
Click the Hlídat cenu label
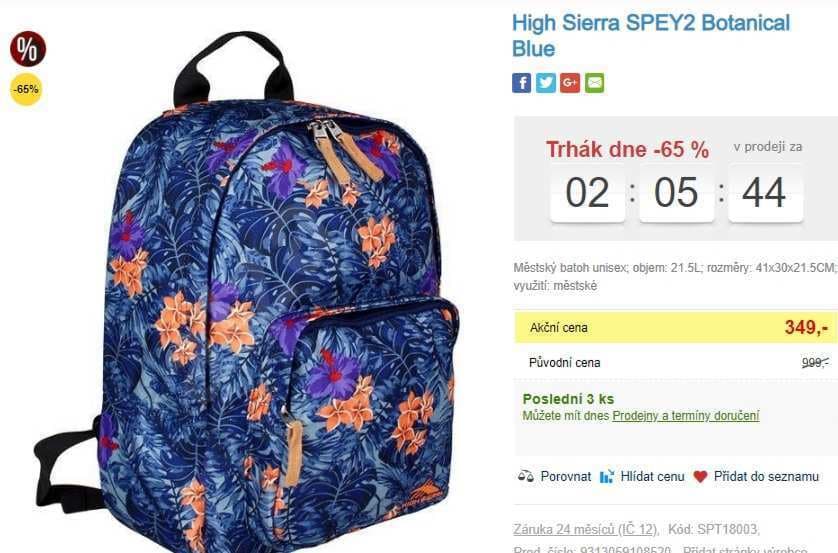[652, 476]
